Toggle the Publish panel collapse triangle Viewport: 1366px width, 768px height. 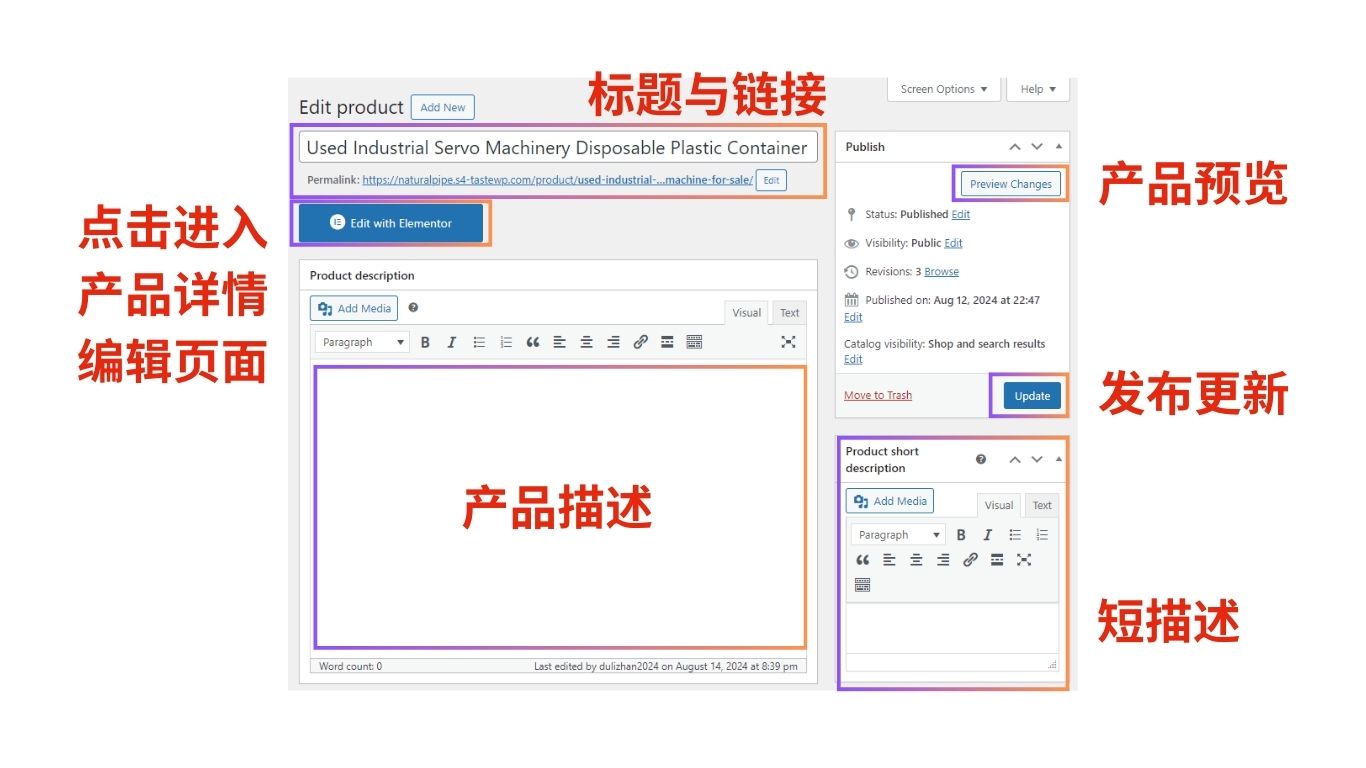(1059, 147)
